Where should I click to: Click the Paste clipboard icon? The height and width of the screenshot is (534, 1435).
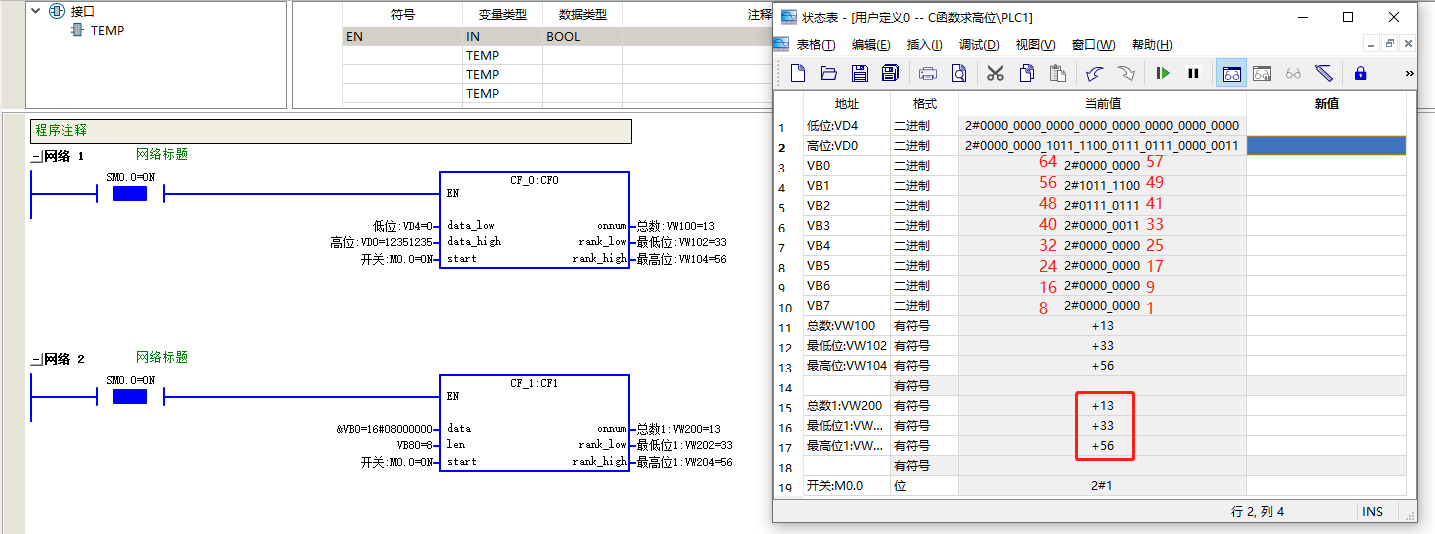(x=1057, y=73)
